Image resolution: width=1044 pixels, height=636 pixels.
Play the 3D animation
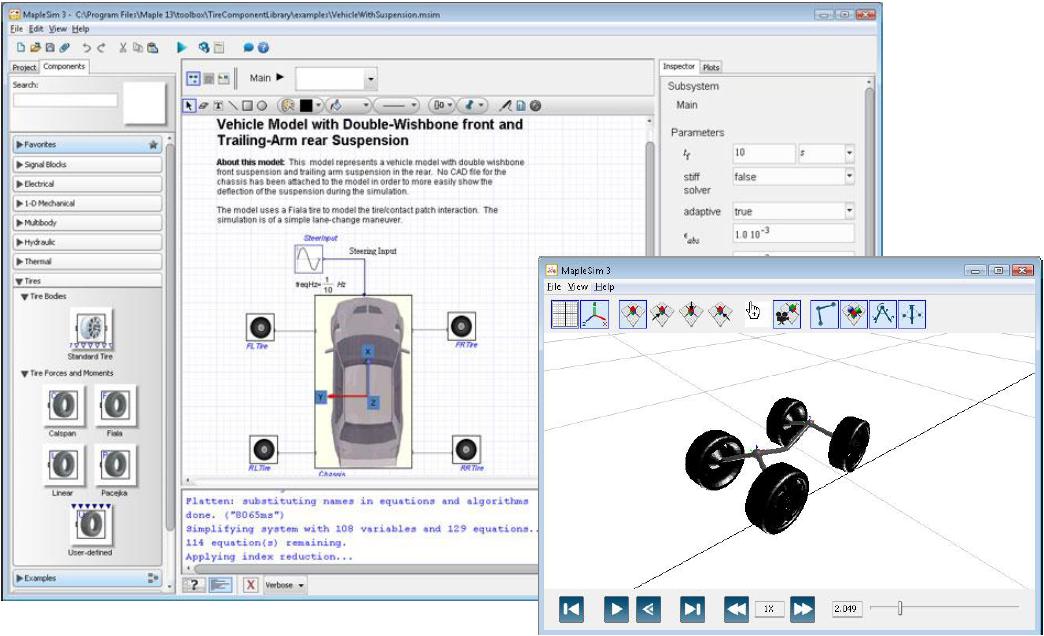[x=617, y=608]
